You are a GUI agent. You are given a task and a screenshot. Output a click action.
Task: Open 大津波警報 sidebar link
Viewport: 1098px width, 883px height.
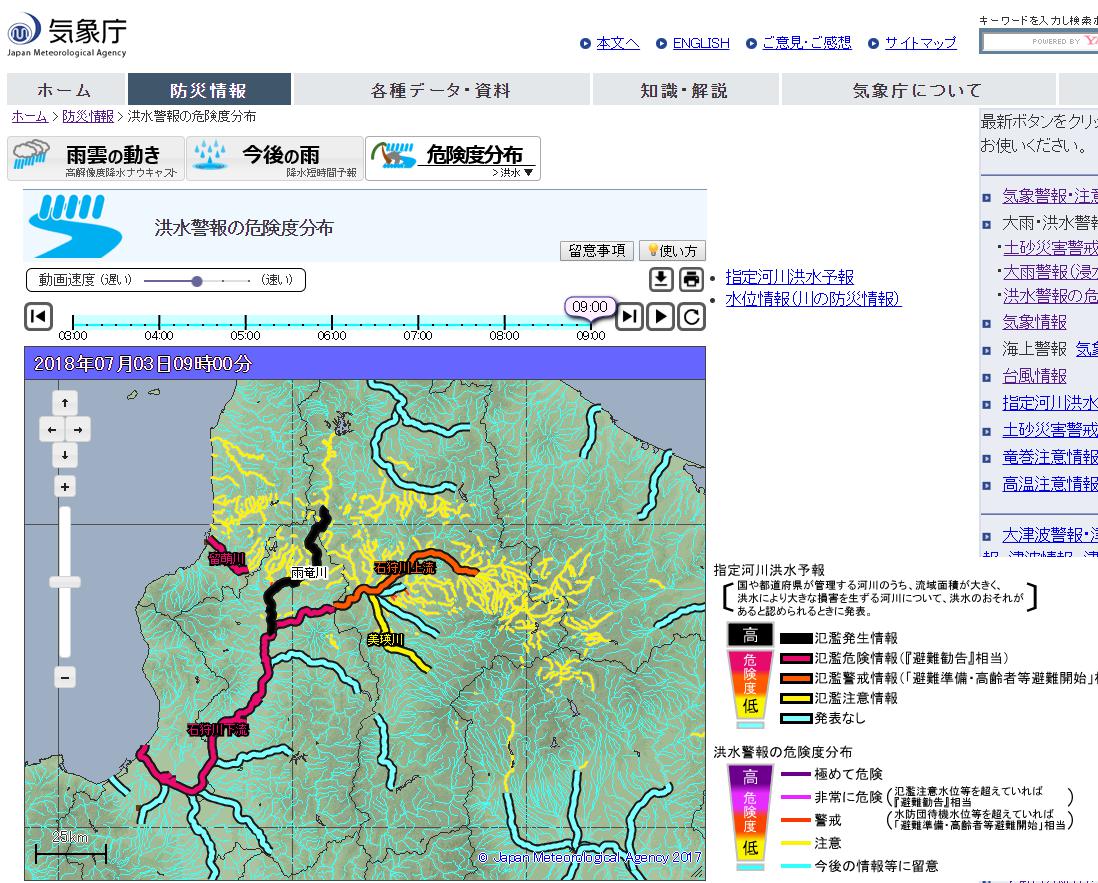tap(1050, 536)
